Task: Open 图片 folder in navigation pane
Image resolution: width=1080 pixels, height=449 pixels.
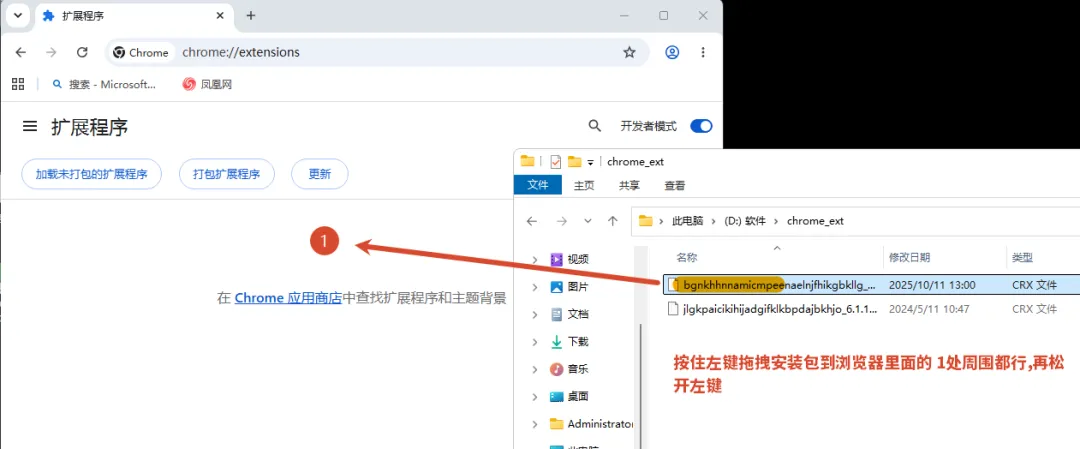Action: coord(570,286)
